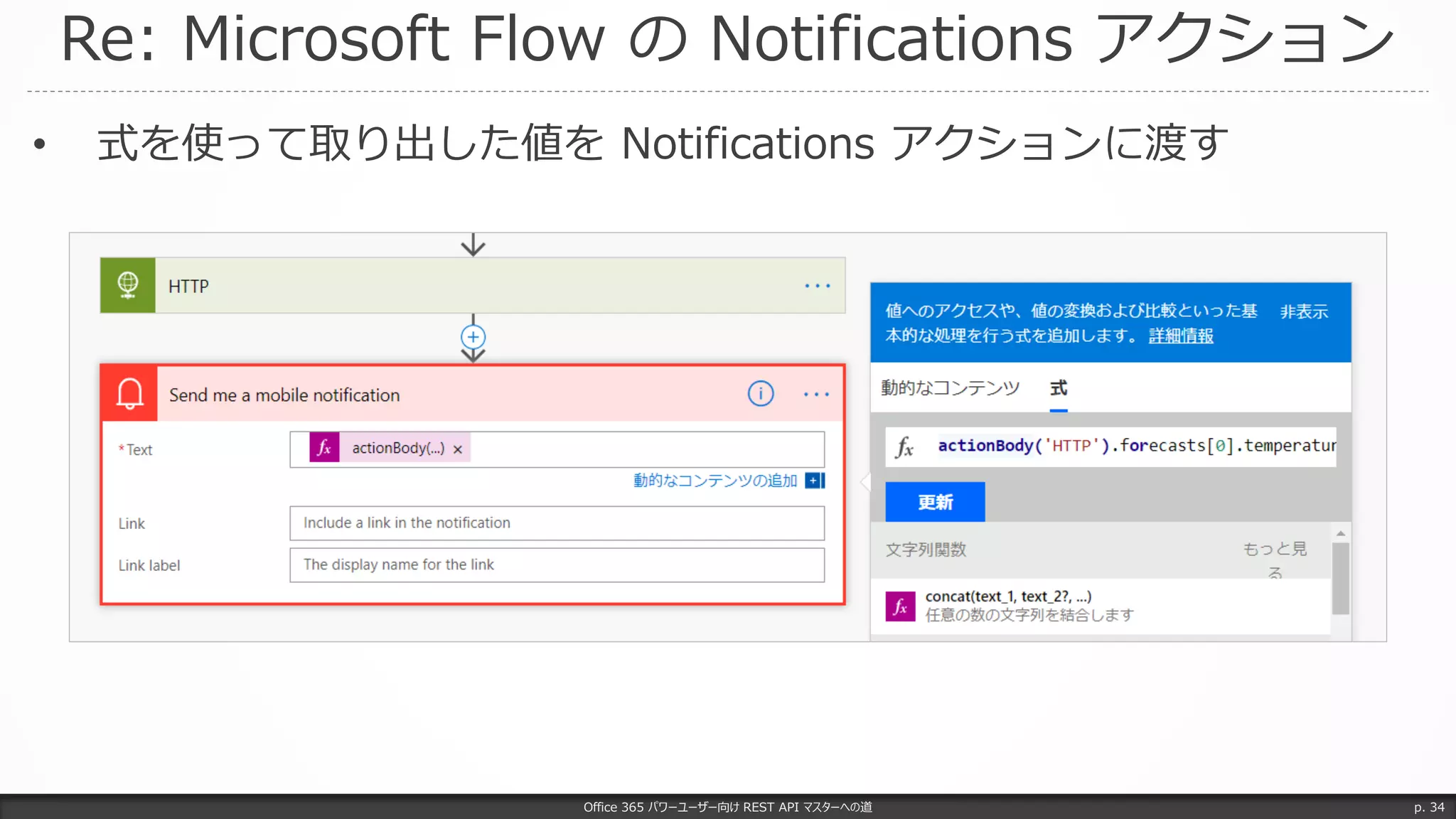Expand string functions with もっと見る
This screenshot has width=1456, height=819.
1275,560
